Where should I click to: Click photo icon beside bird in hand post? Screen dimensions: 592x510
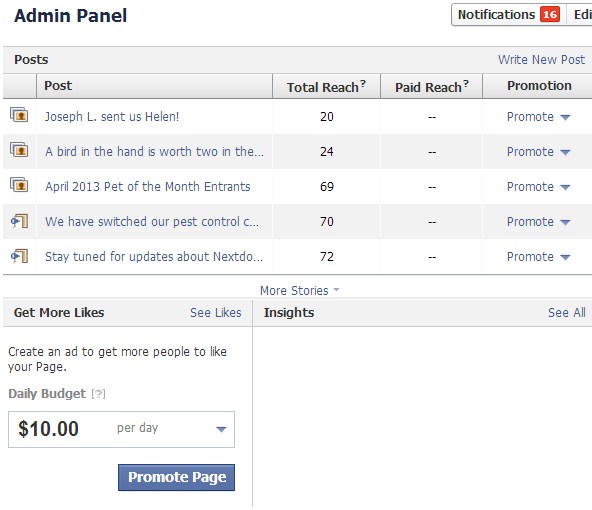point(19,150)
